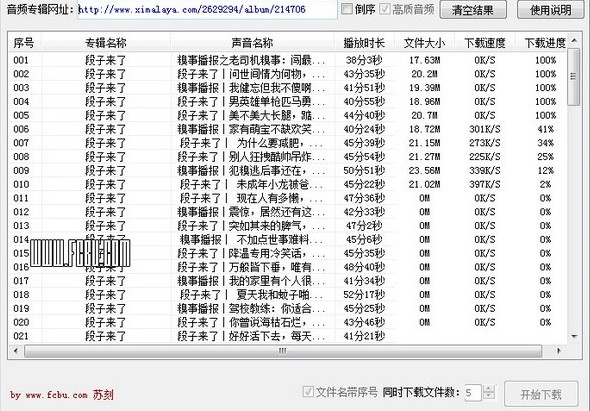
Task: Click sound name starting 美不美大长腿
Action: coord(251,115)
